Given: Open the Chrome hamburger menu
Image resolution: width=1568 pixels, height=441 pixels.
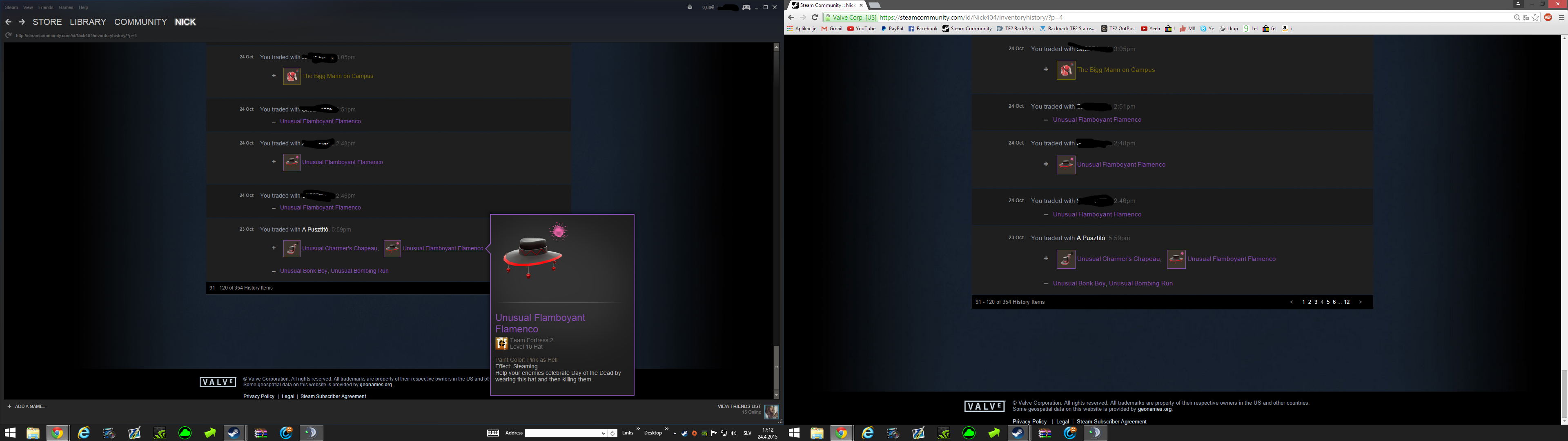Looking at the screenshot, I should pos(1561,18).
